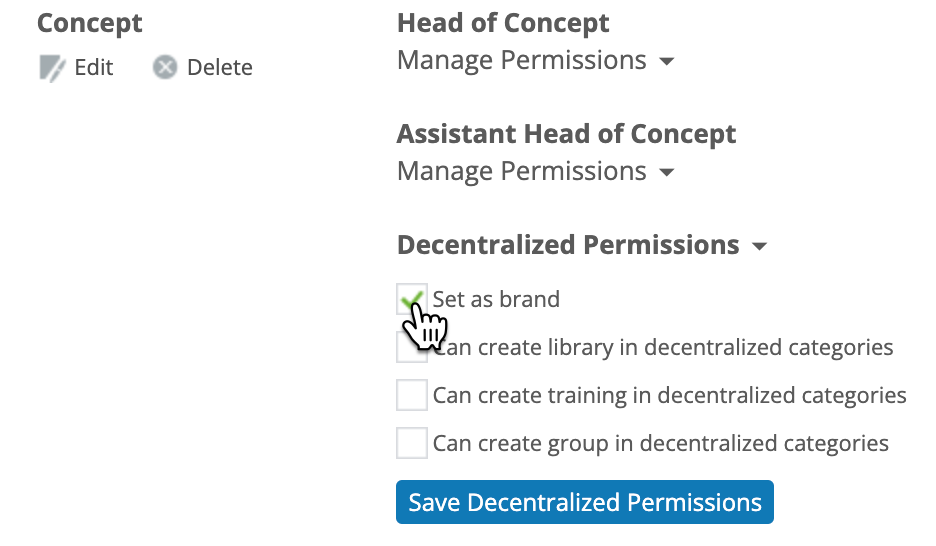Image resolution: width=936 pixels, height=546 pixels.
Task: Click the Set as brand label
Action: pyautogui.click(x=496, y=299)
